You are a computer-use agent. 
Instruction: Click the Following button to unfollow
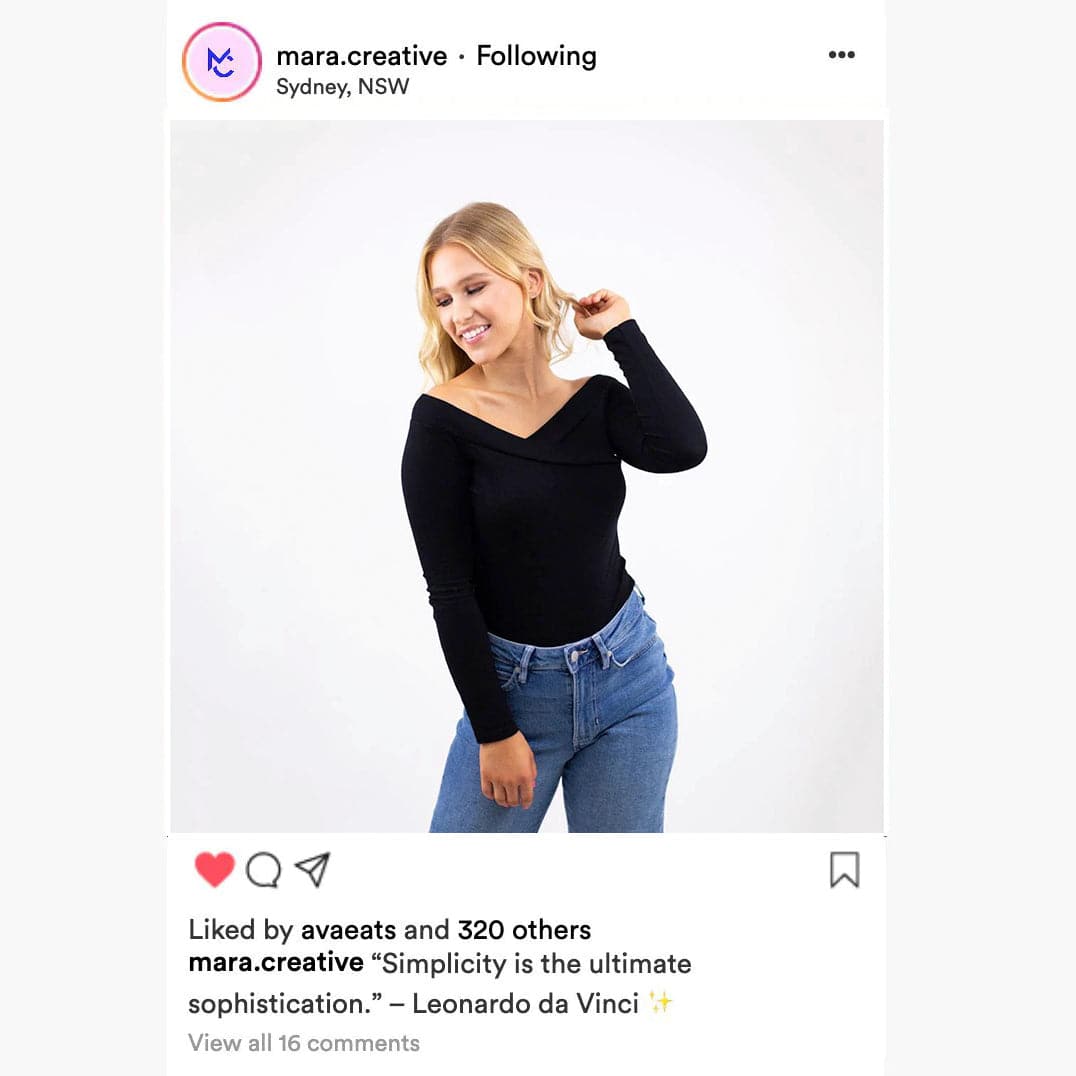point(536,56)
